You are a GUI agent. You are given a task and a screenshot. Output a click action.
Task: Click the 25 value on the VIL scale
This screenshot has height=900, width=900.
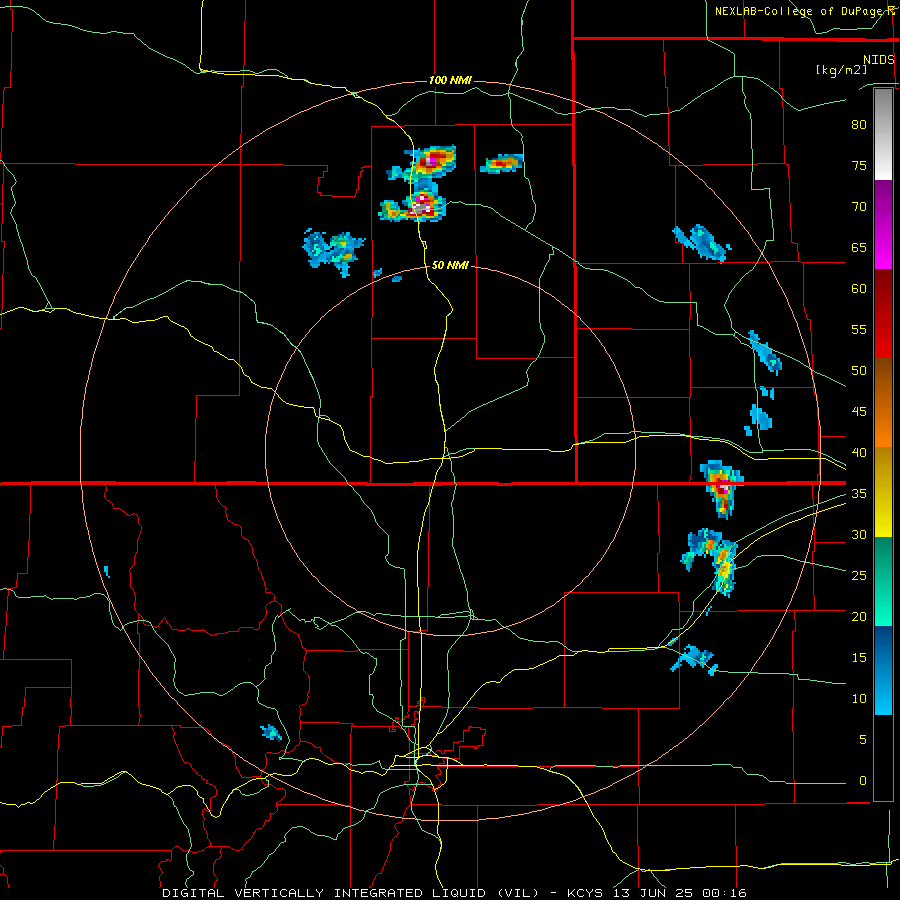click(x=859, y=576)
